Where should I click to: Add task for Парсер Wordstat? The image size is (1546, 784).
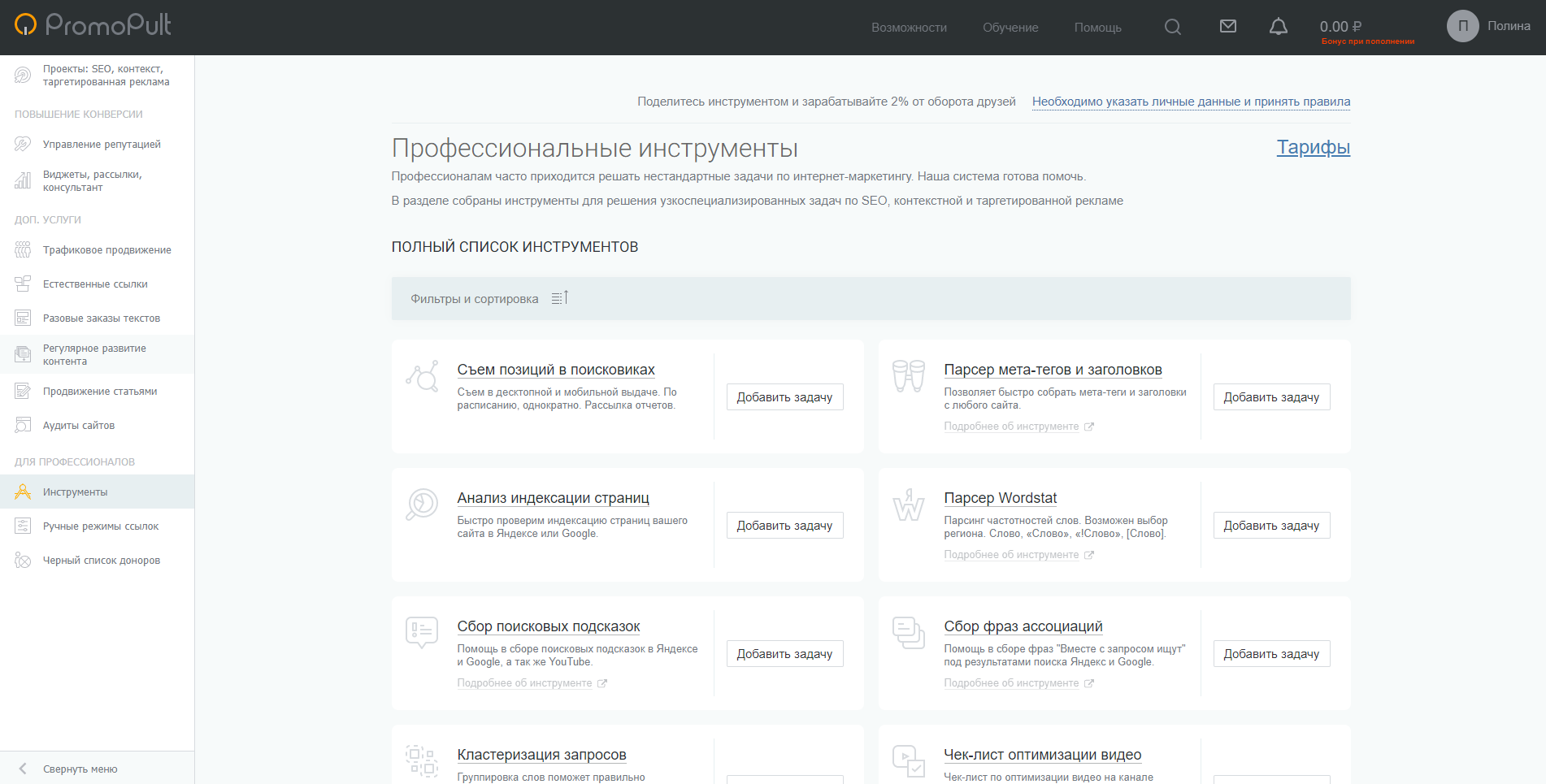tap(1271, 526)
